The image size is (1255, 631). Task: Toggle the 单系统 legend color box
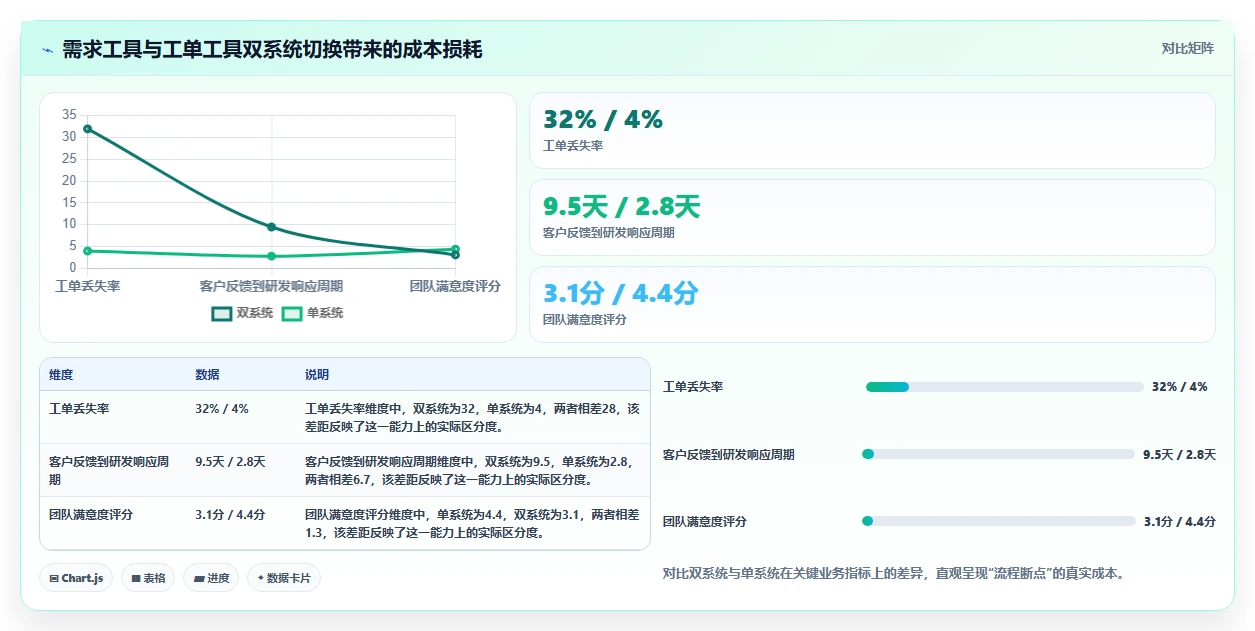click(292, 313)
